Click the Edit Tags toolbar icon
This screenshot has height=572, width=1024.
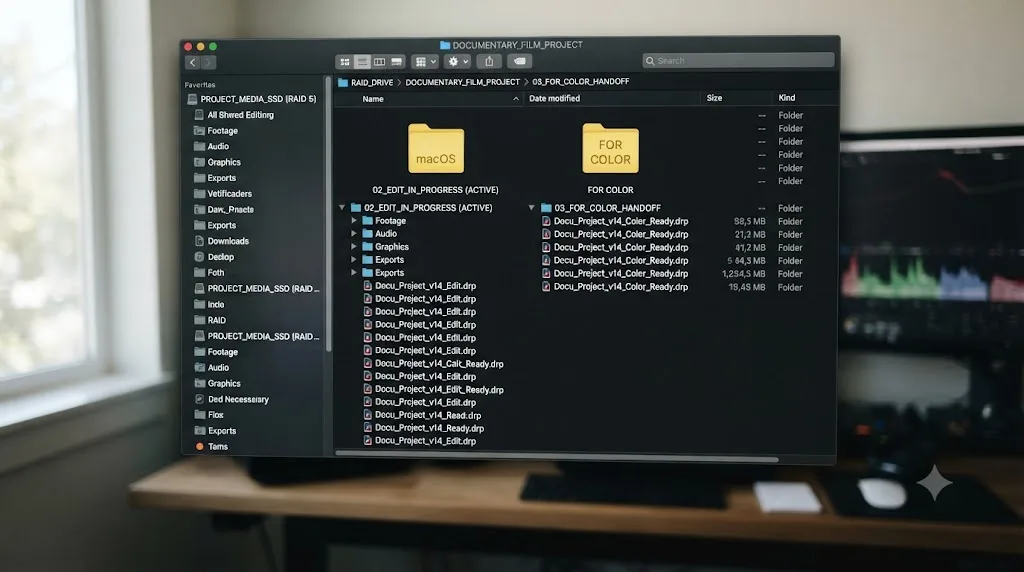point(520,61)
